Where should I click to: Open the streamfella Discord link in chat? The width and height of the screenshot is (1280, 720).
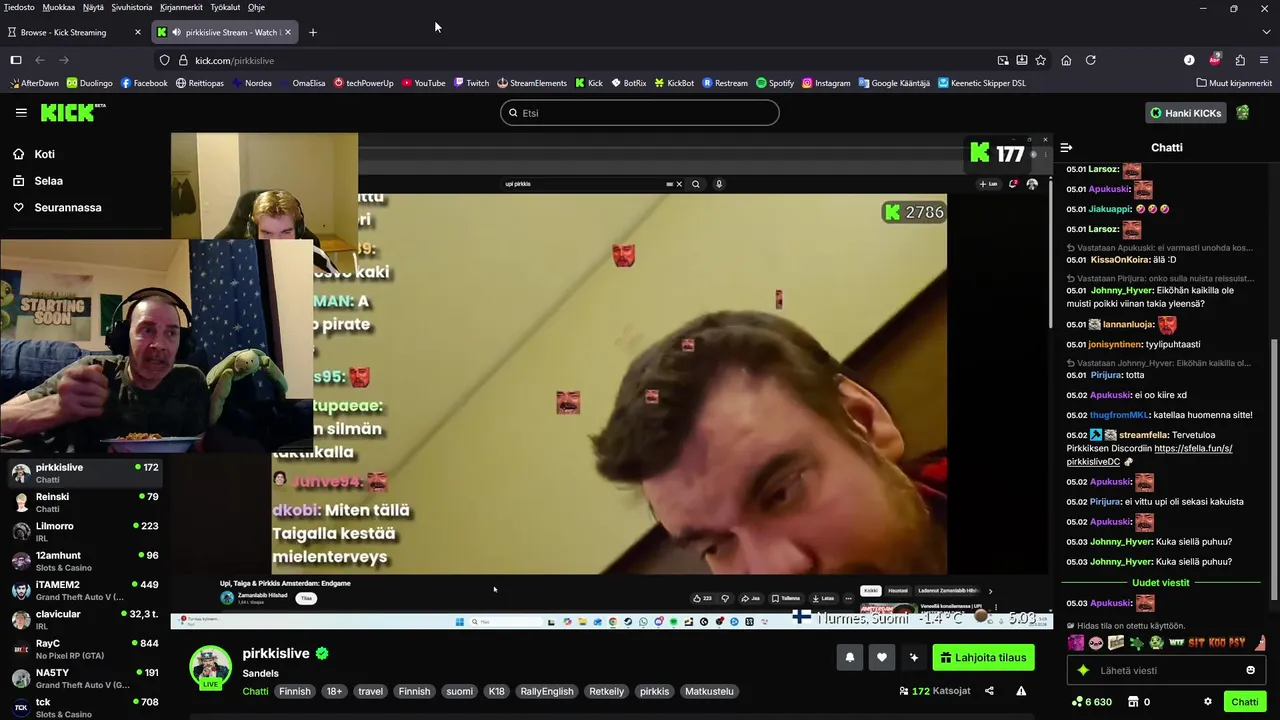pos(1150,455)
